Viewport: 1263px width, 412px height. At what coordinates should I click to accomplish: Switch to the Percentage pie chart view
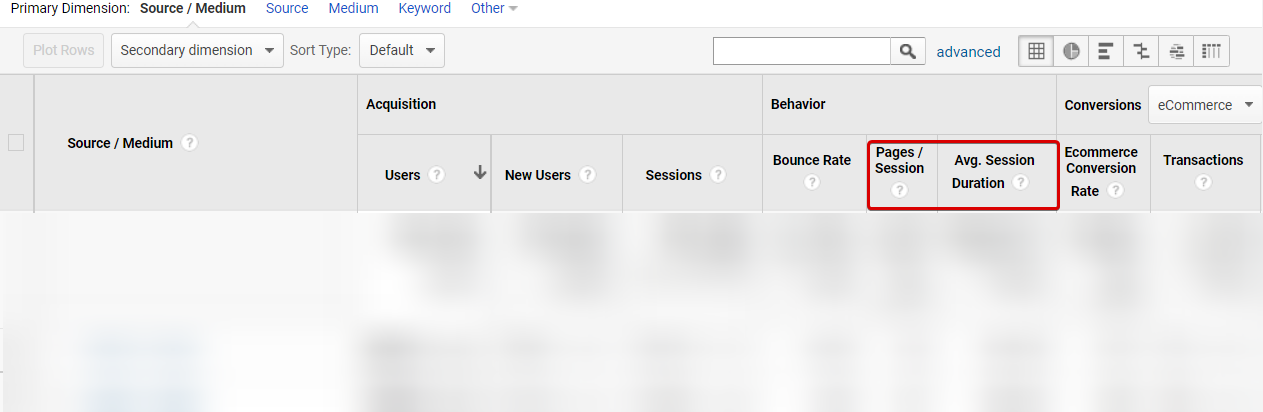point(1071,51)
